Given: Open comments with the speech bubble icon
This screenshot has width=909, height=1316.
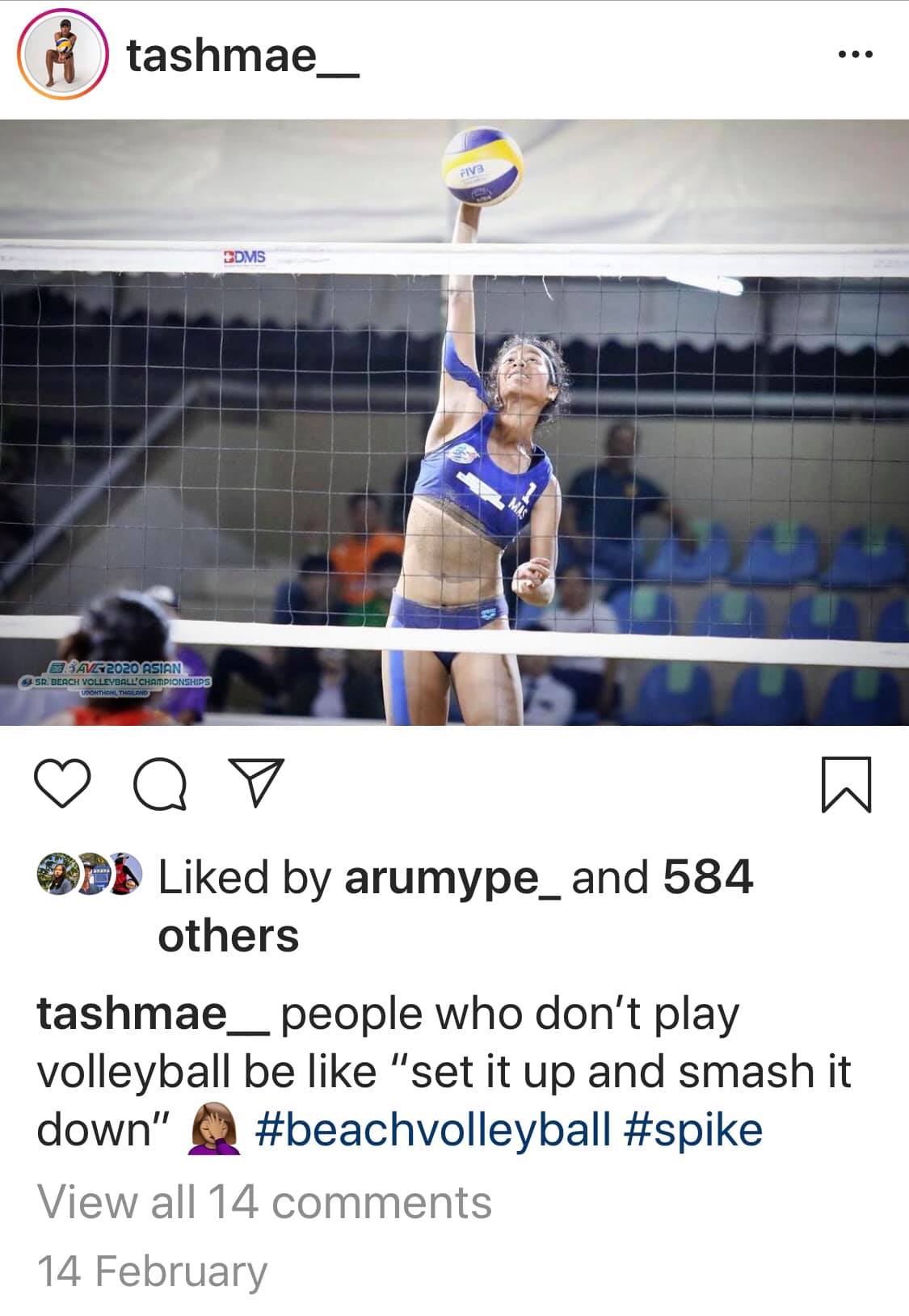Looking at the screenshot, I should [160, 783].
